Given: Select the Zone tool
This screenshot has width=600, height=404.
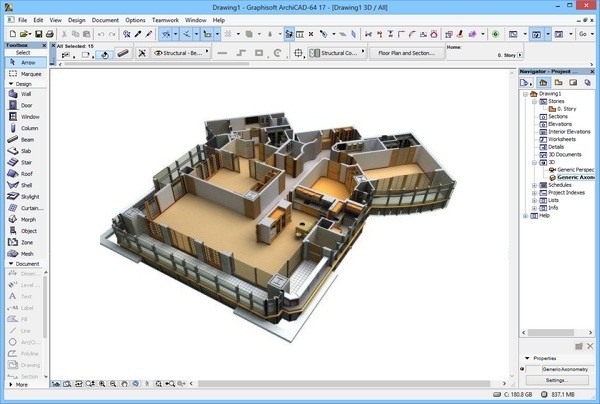Looking at the screenshot, I should point(25,242).
